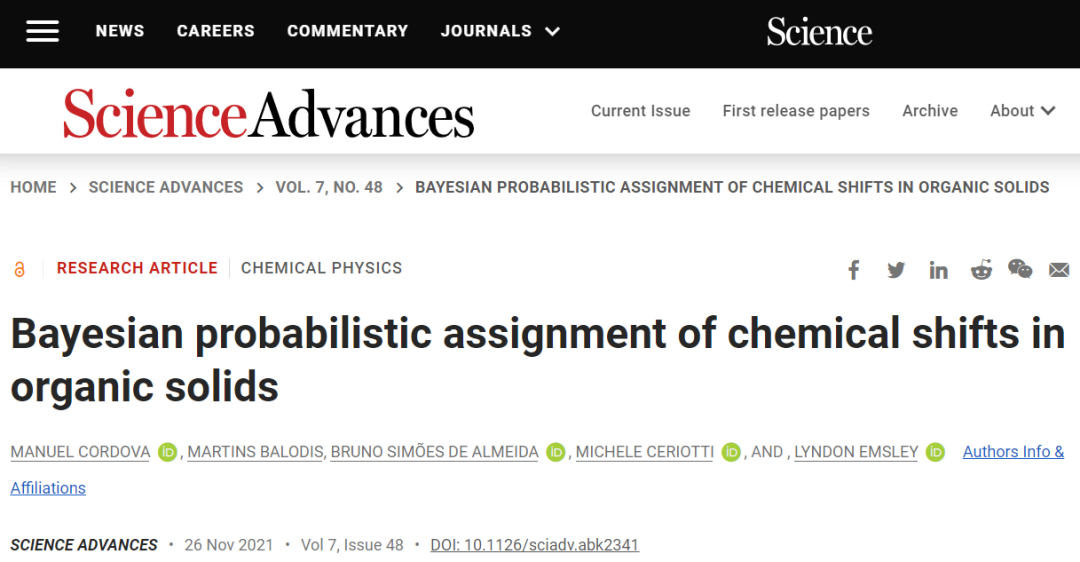This screenshot has width=1080, height=562.
Task: Open author Michele Ceriotti's name link
Action: pyautogui.click(x=645, y=452)
